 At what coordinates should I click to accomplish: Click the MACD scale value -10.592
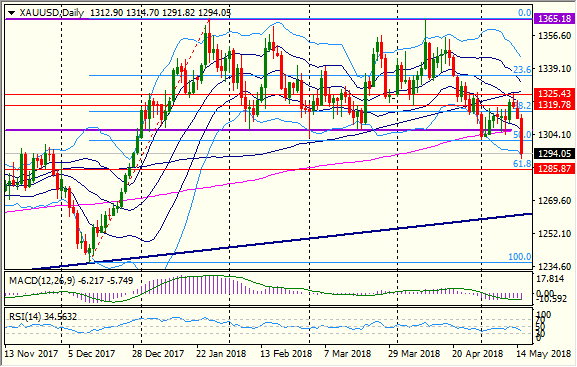[x=552, y=299]
